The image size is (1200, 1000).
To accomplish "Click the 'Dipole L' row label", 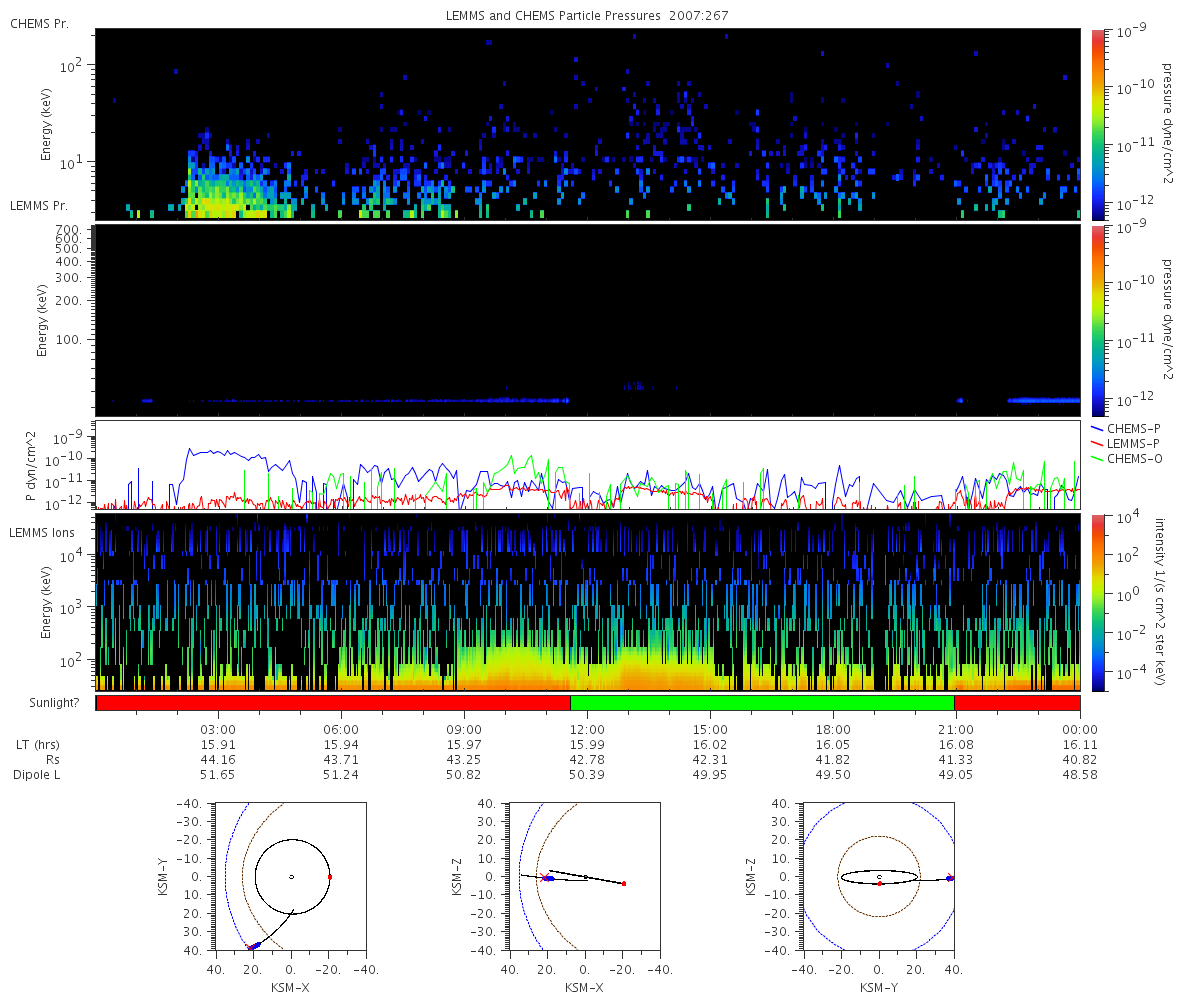I will click(x=36, y=775).
